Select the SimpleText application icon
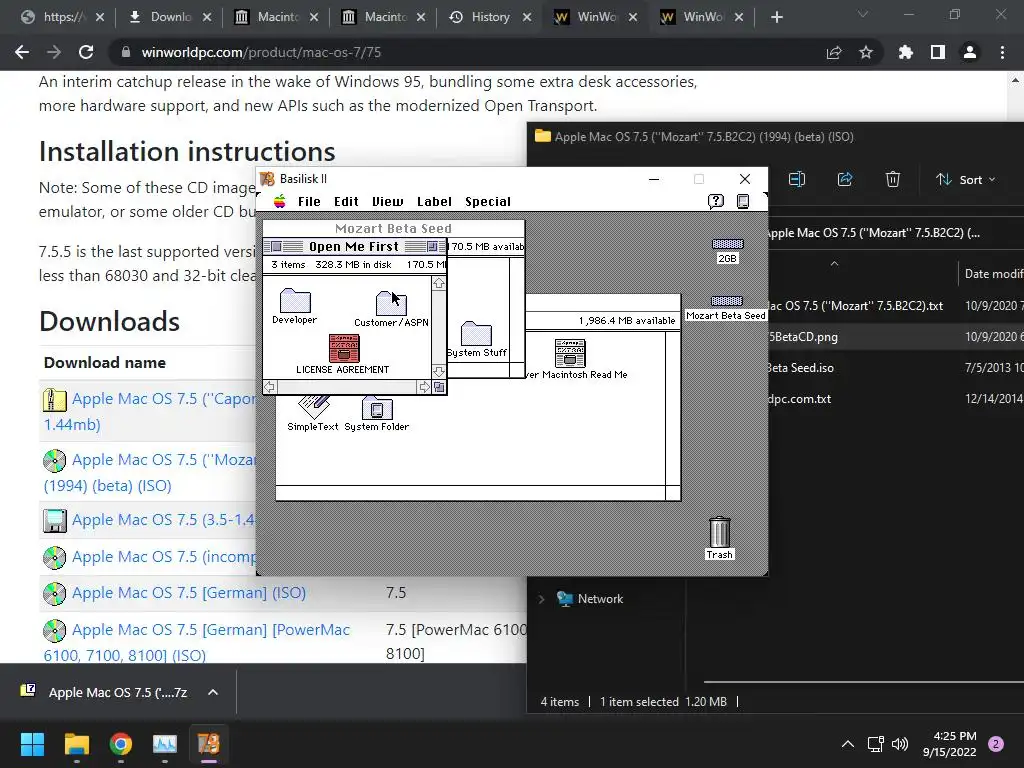Image resolution: width=1024 pixels, height=768 pixels. point(313,407)
